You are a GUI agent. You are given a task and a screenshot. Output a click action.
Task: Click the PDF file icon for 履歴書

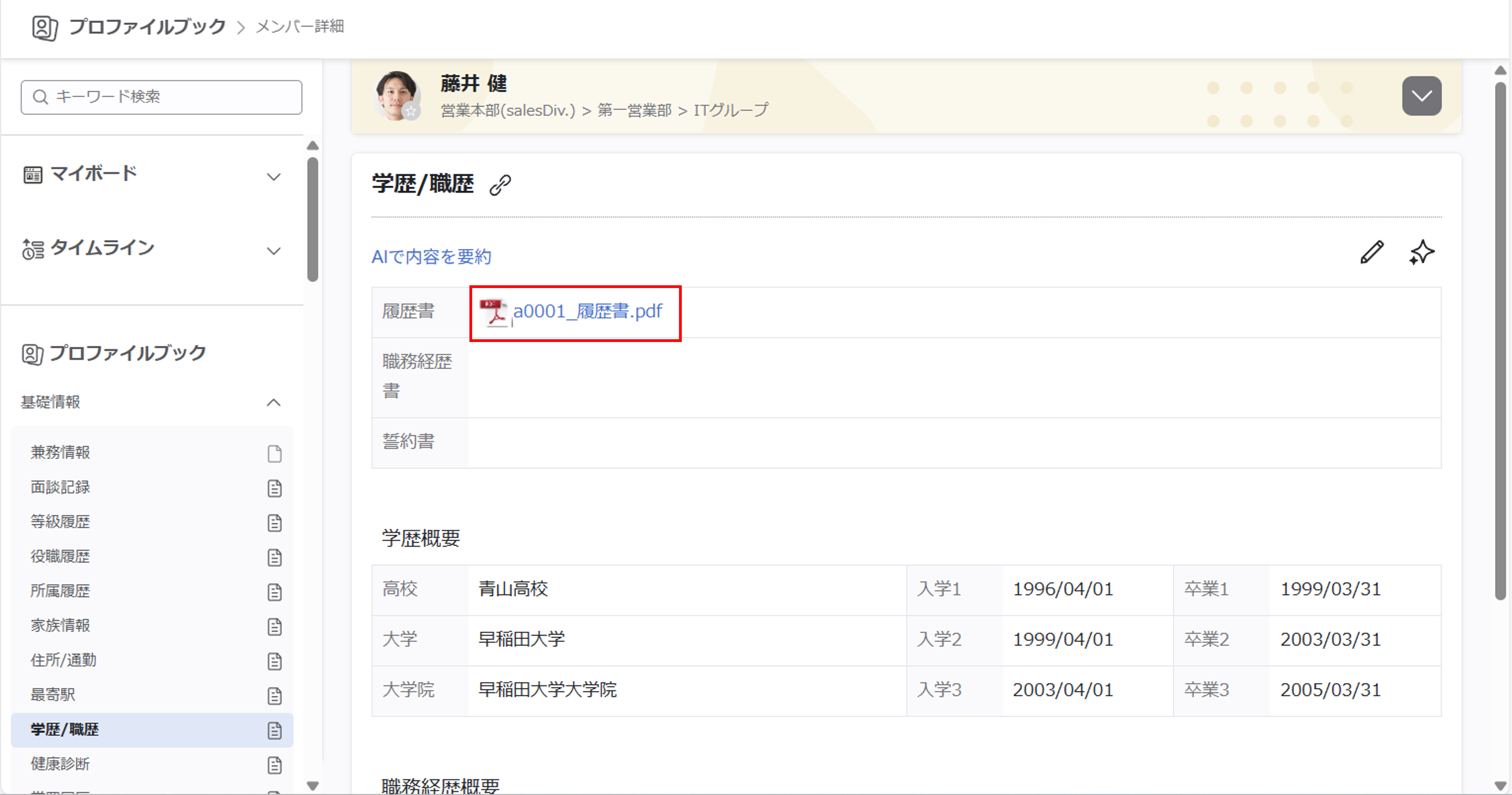493,312
